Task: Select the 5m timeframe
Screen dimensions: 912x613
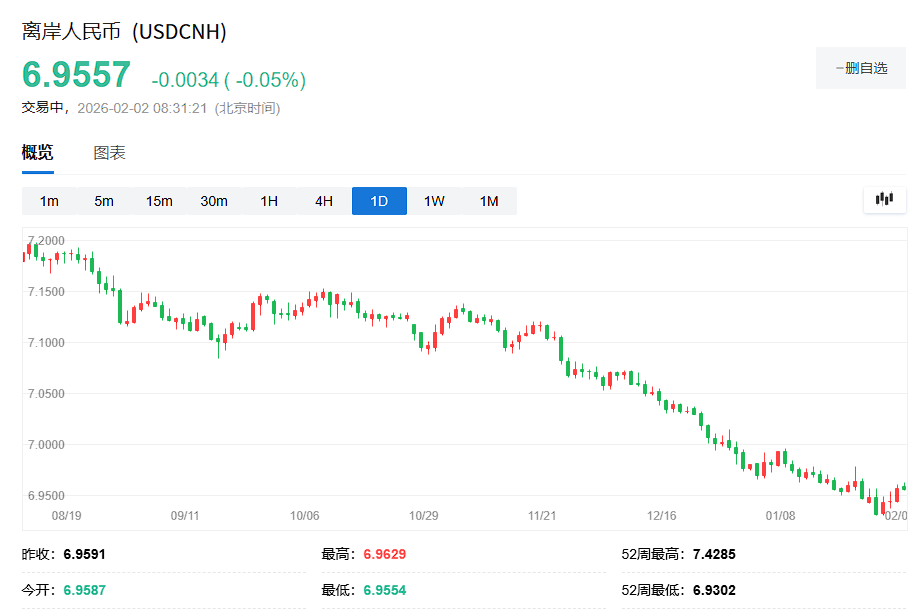Action: [103, 200]
